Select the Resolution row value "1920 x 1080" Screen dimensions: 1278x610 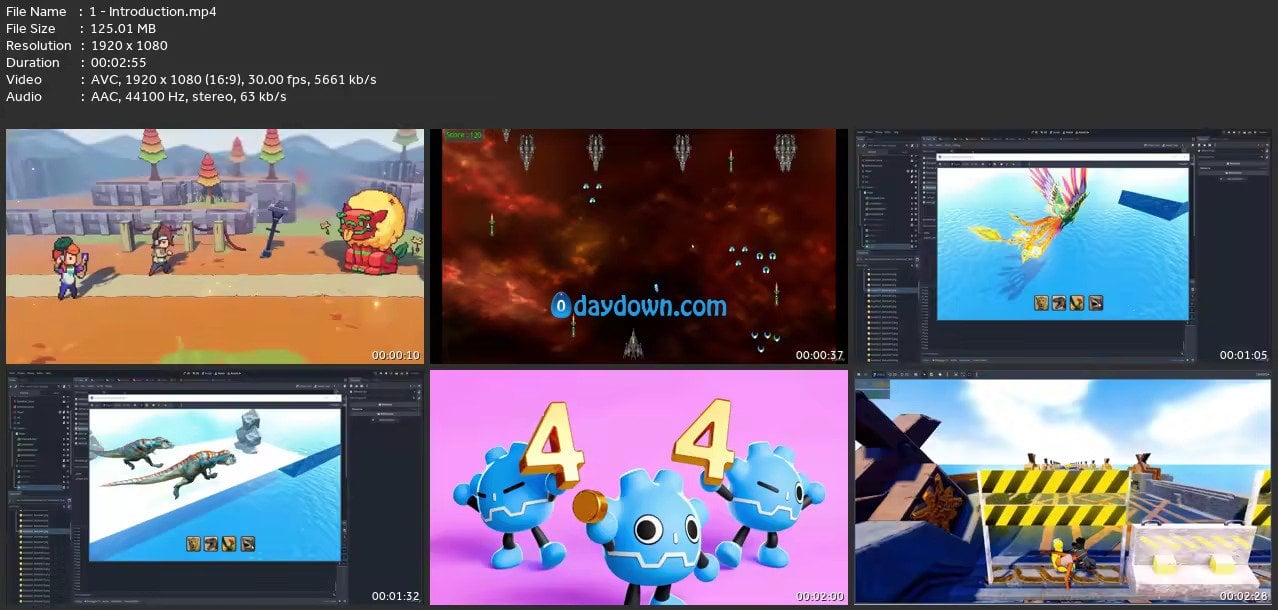(x=128, y=46)
